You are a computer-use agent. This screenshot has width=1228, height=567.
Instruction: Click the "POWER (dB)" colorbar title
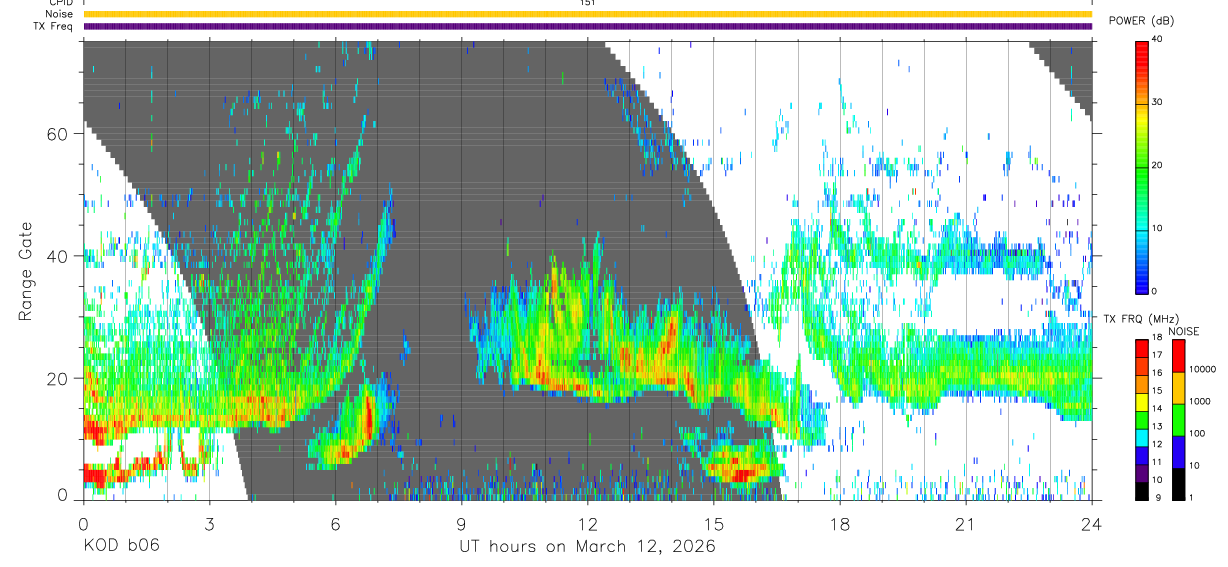(1142, 21)
